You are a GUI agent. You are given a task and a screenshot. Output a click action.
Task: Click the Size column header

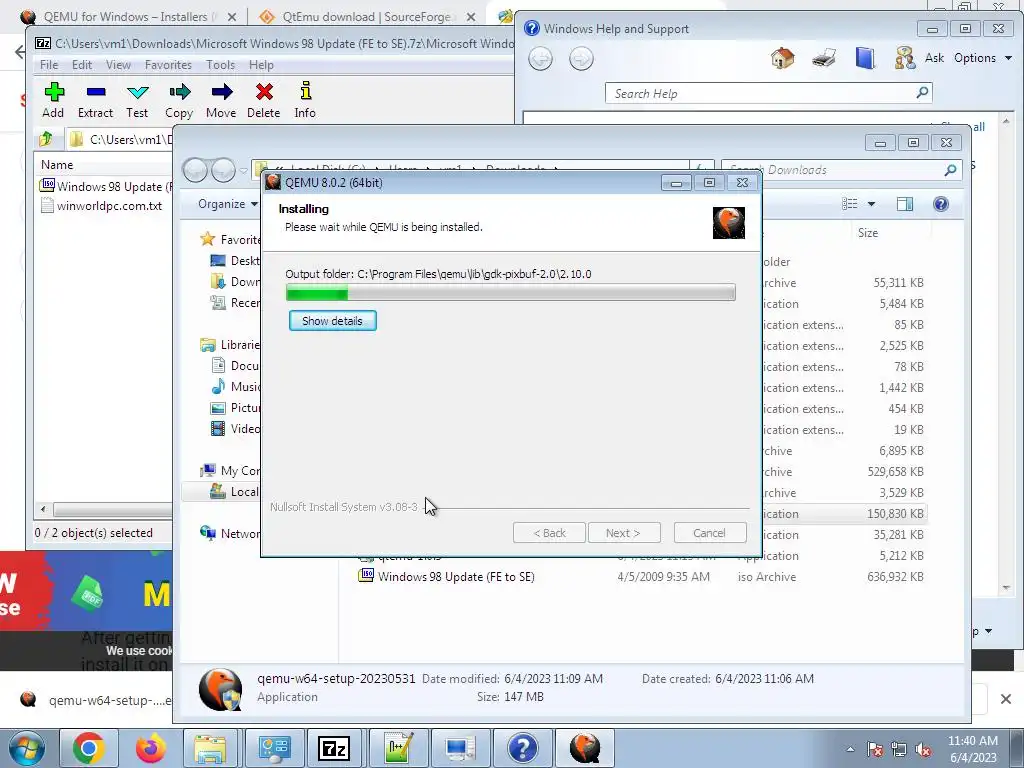(x=868, y=233)
